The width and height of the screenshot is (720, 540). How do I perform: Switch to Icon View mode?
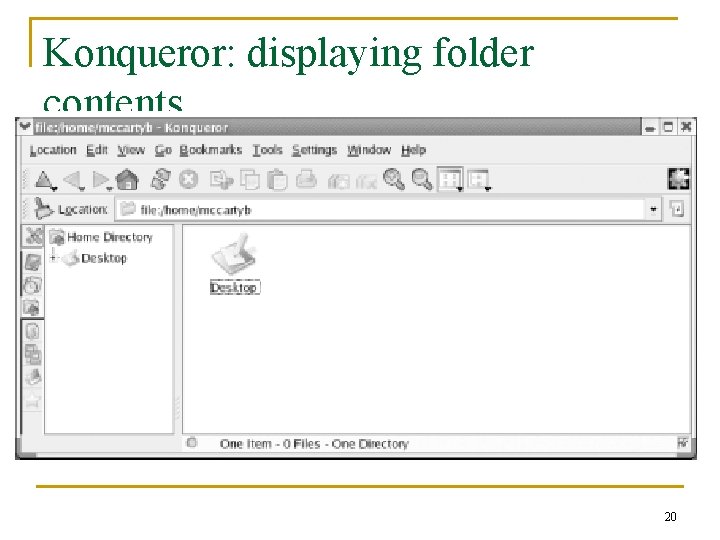click(449, 179)
